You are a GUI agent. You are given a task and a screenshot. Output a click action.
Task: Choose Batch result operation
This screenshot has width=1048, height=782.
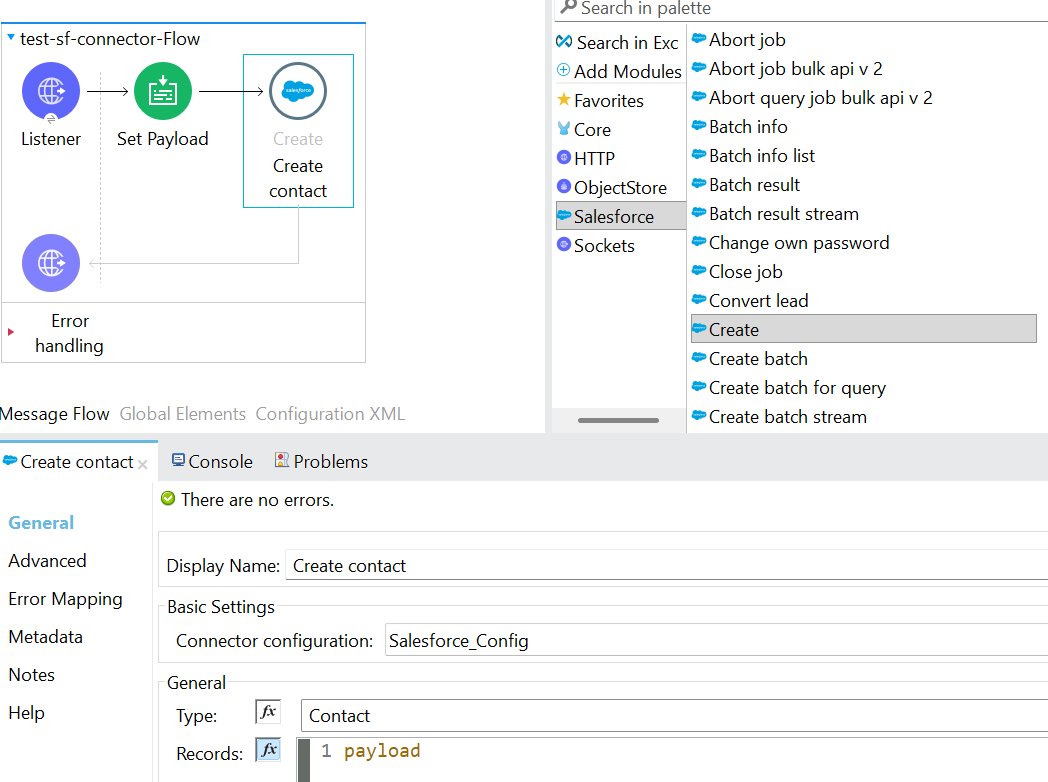[745, 185]
